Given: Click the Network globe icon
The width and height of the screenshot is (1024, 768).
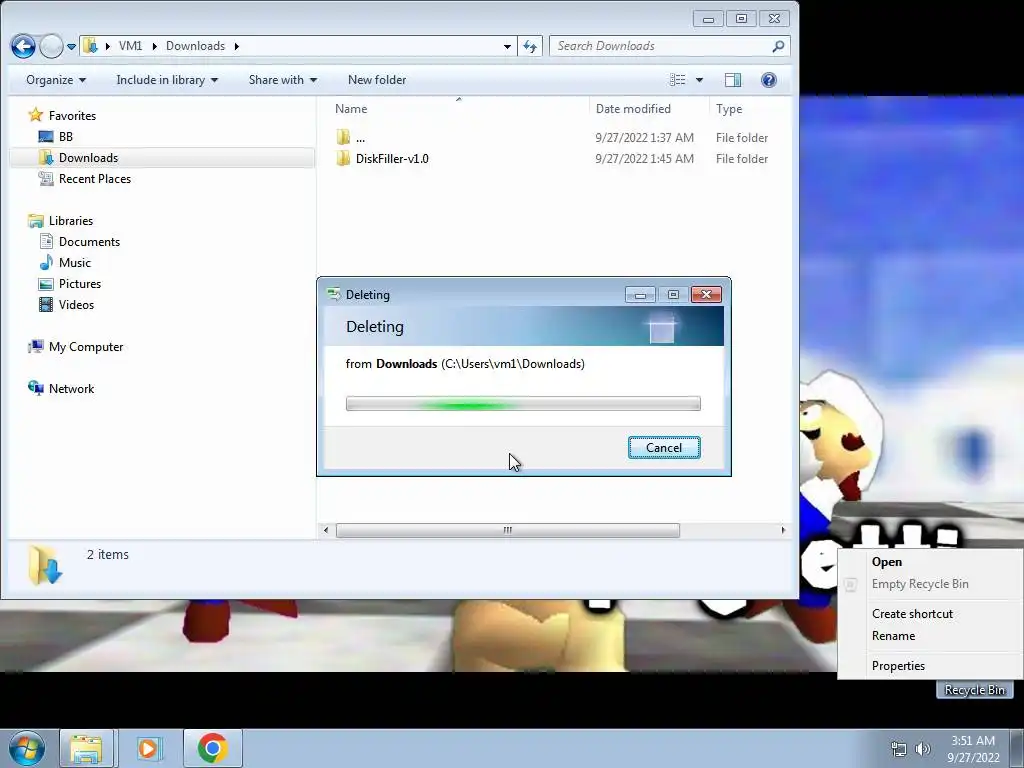Looking at the screenshot, I should 36,388.
